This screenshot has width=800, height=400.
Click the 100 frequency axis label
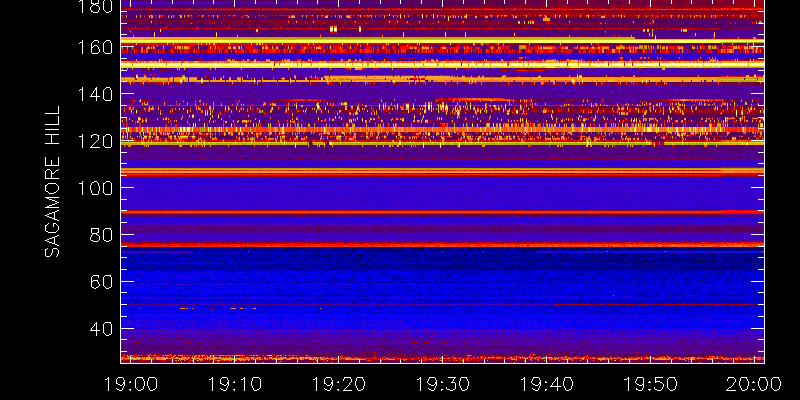point(96,188)
